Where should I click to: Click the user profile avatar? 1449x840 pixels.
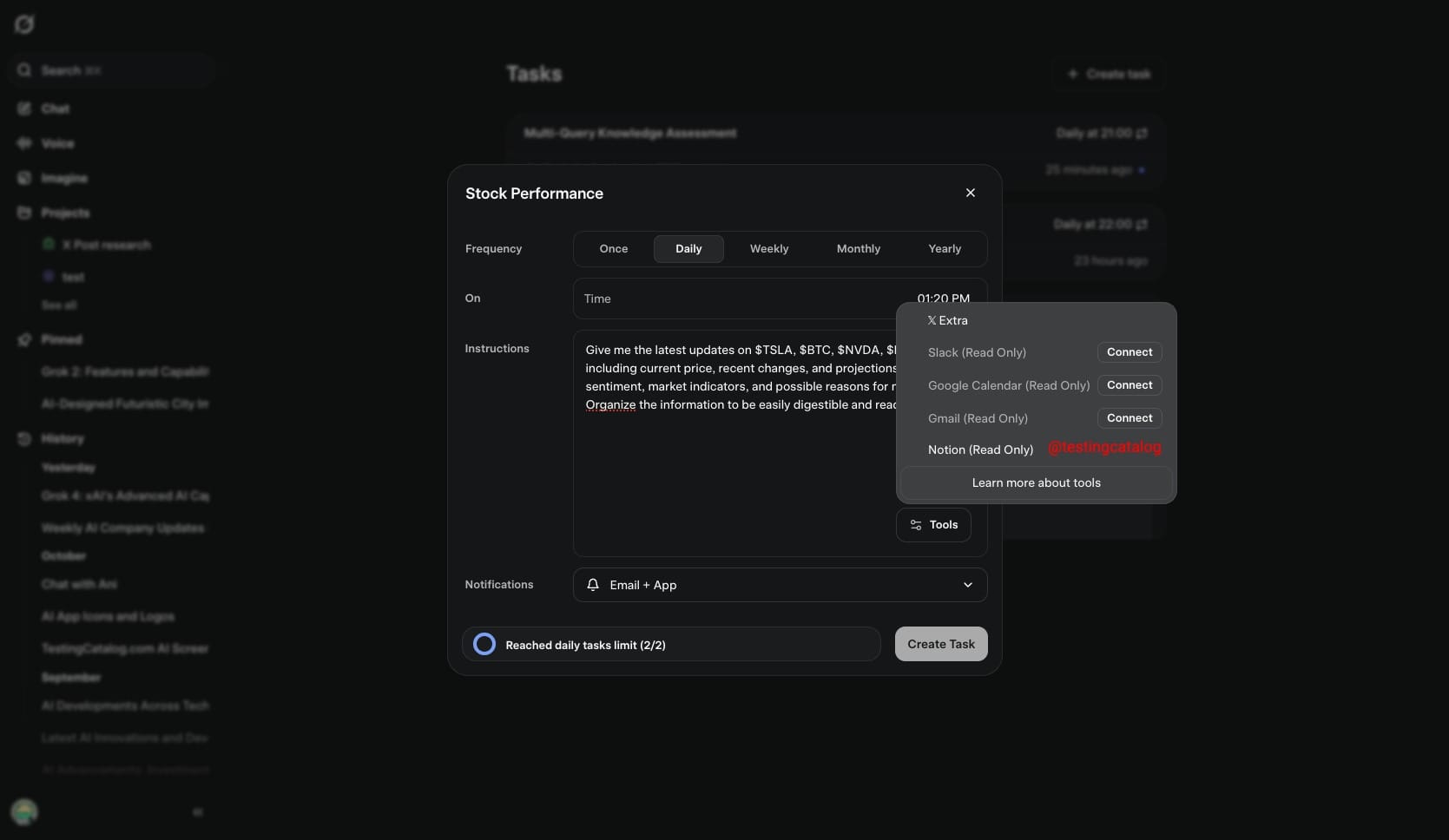click(x=24, y=812)
